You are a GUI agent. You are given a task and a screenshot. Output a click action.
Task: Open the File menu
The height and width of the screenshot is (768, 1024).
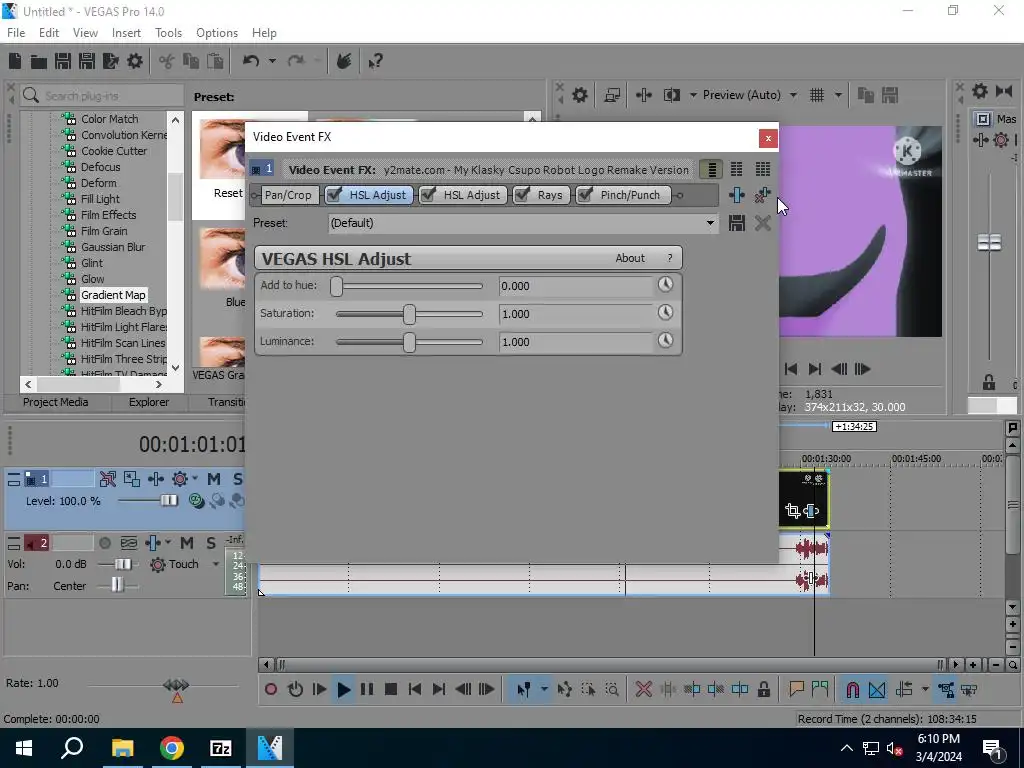(x=16, y=33)
